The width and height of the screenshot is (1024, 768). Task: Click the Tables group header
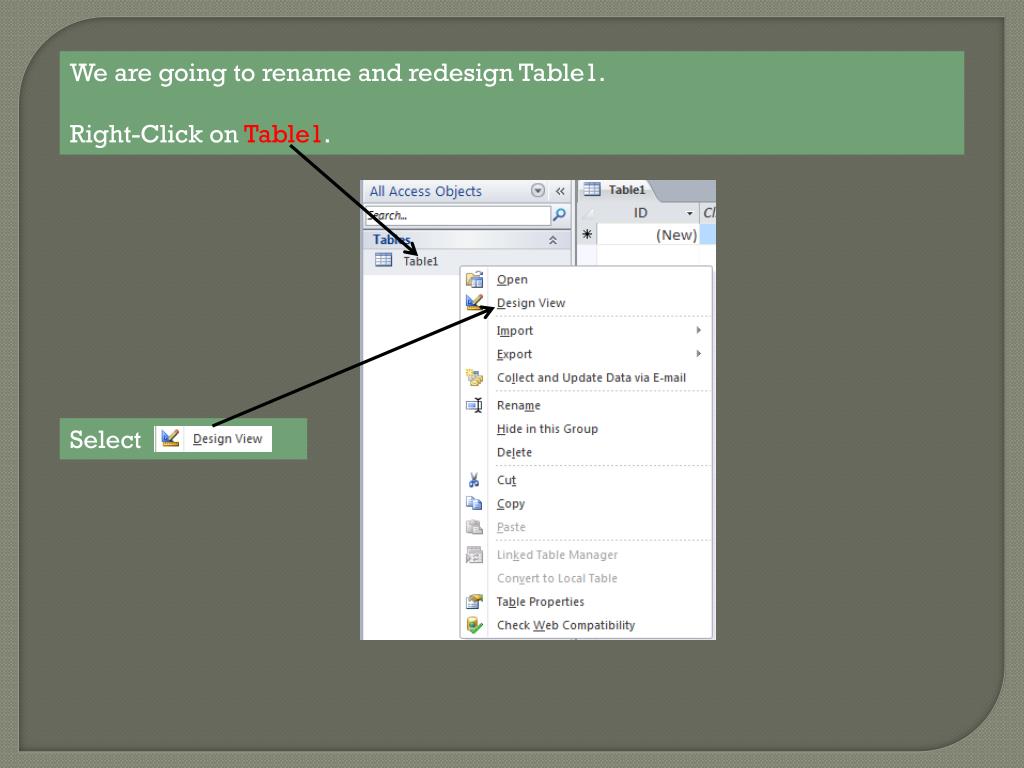pyautogui.click(x=467, y=240)
